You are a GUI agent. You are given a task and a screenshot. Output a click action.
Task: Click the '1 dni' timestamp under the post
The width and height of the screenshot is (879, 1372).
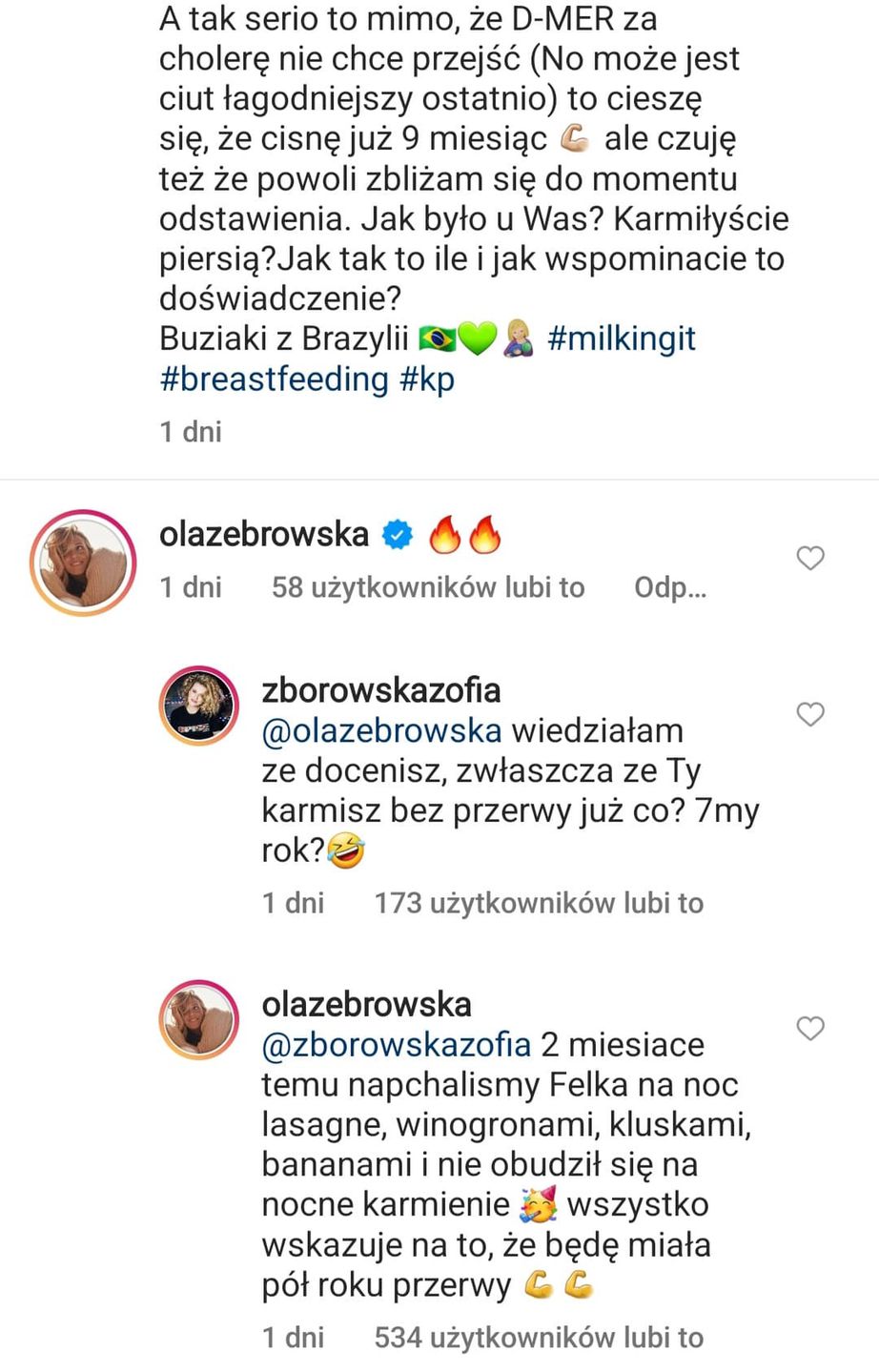click(x=189, y=431)
